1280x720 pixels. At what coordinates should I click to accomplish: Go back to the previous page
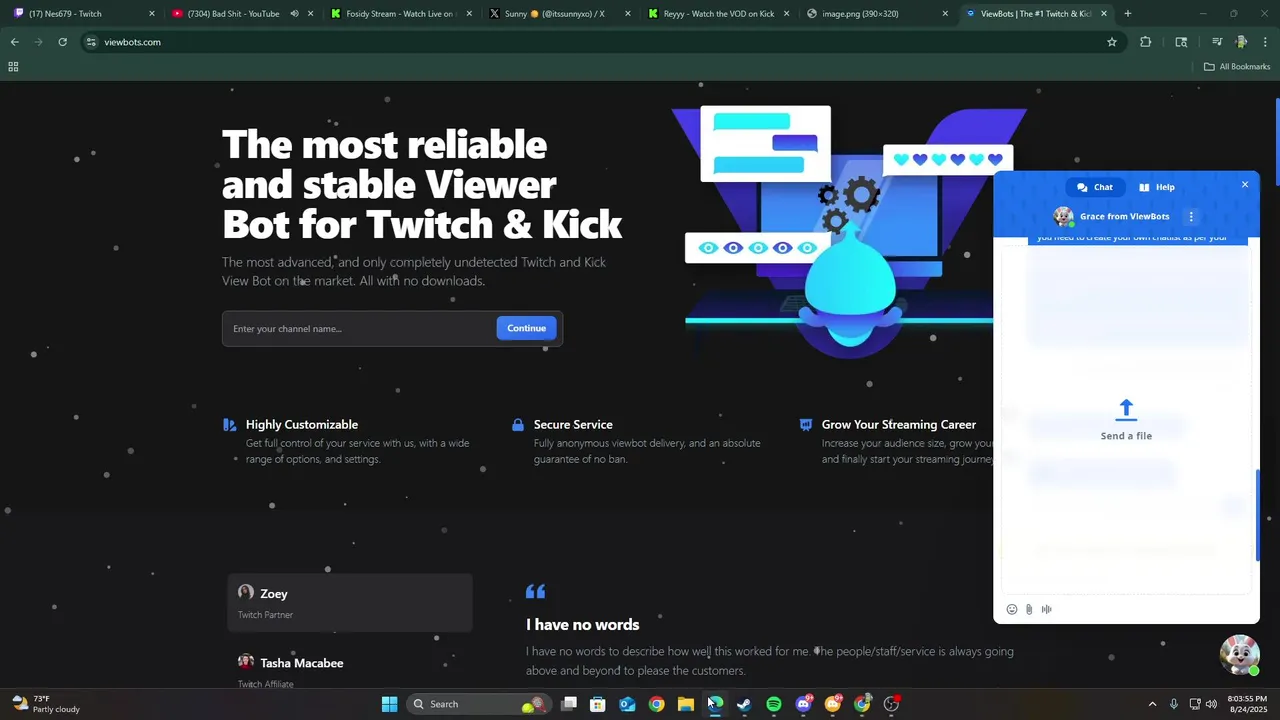click(14, 42)
